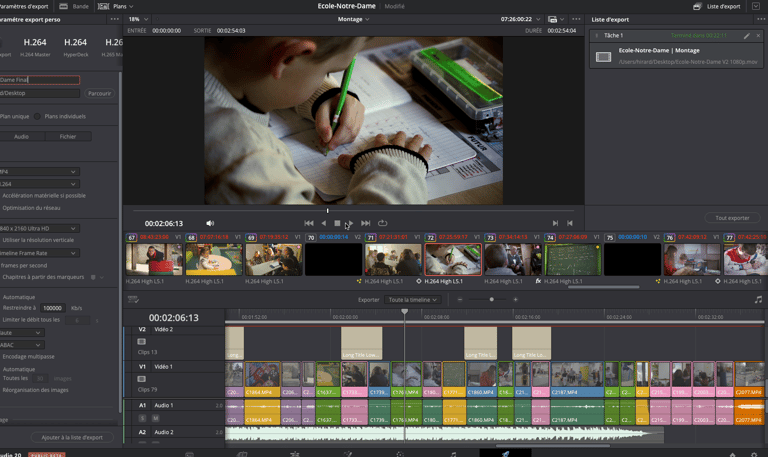Open export settings three-dots menu
This screenshot has width=768, height=457.
tap(115, 19)
